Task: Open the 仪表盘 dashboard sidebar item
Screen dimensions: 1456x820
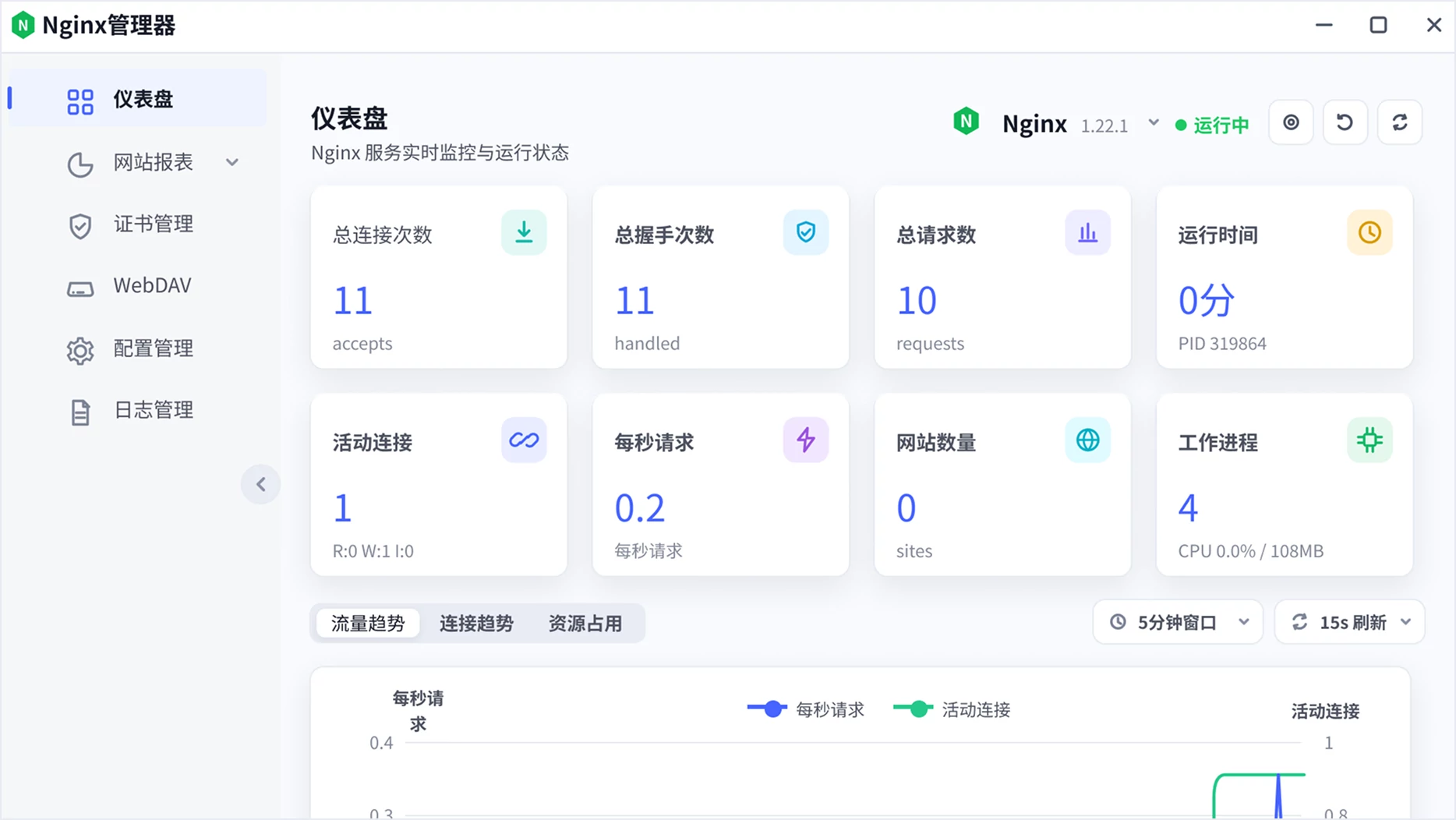Action: coord(138,99)
